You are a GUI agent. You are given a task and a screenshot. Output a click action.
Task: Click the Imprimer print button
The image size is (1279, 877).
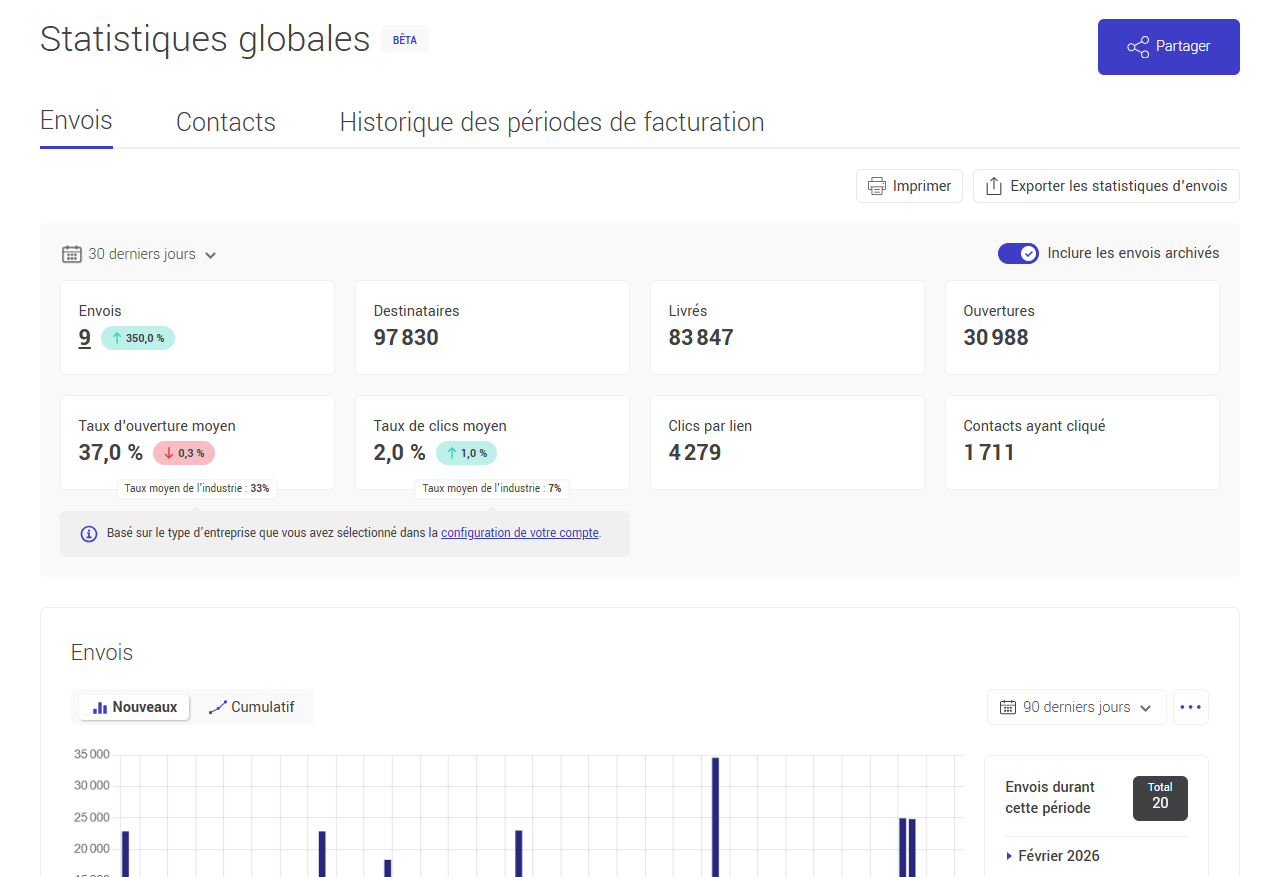click(909, 186)
